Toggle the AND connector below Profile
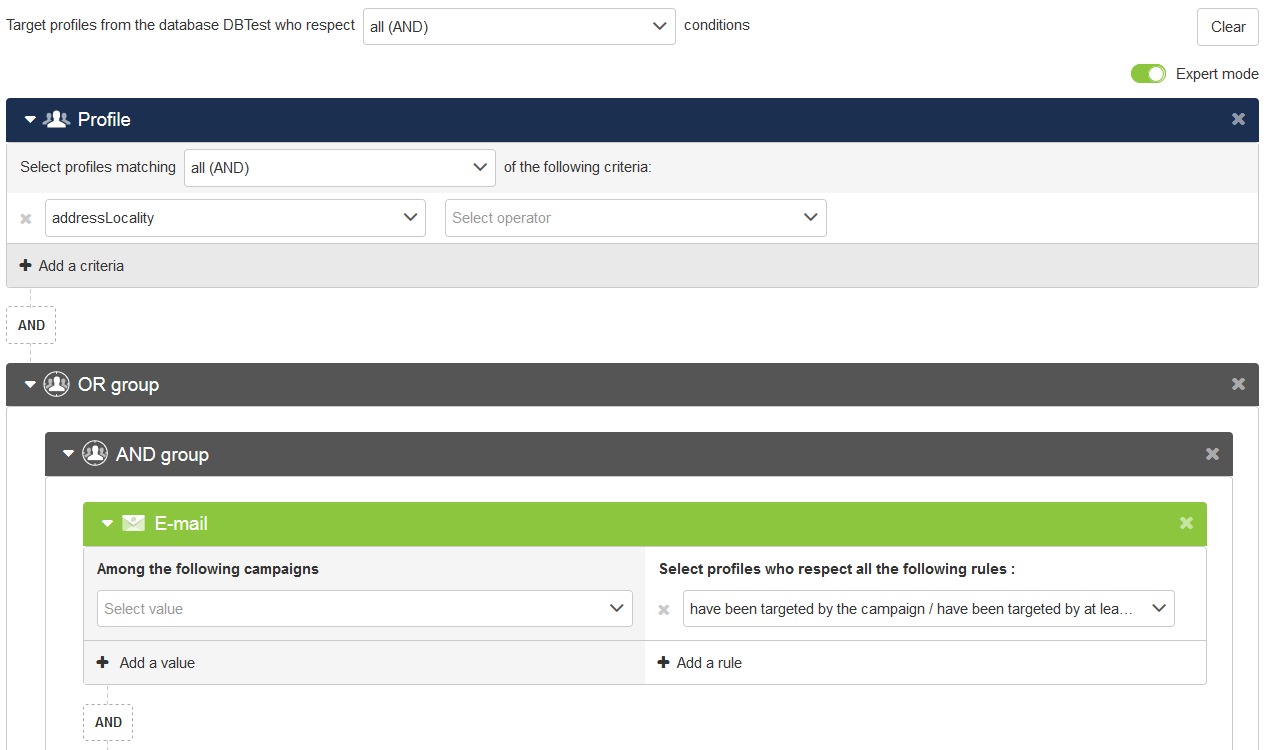Viewport: 1264px width, 750px height. point(31,325)
